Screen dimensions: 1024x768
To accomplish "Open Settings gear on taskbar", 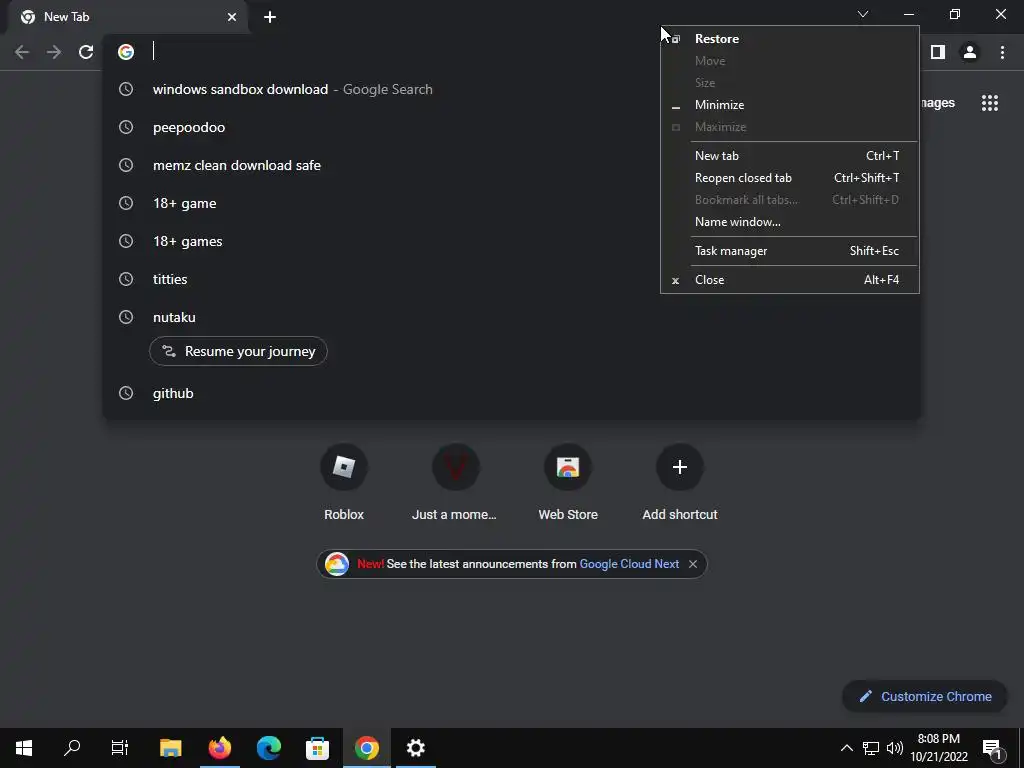I will coord(415,748).
